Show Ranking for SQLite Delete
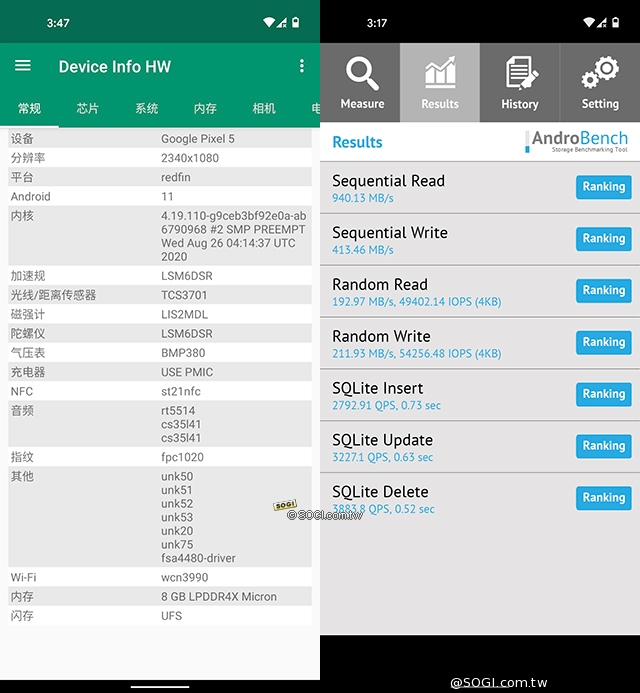640x693 pixels. click(x=603, y=497)
